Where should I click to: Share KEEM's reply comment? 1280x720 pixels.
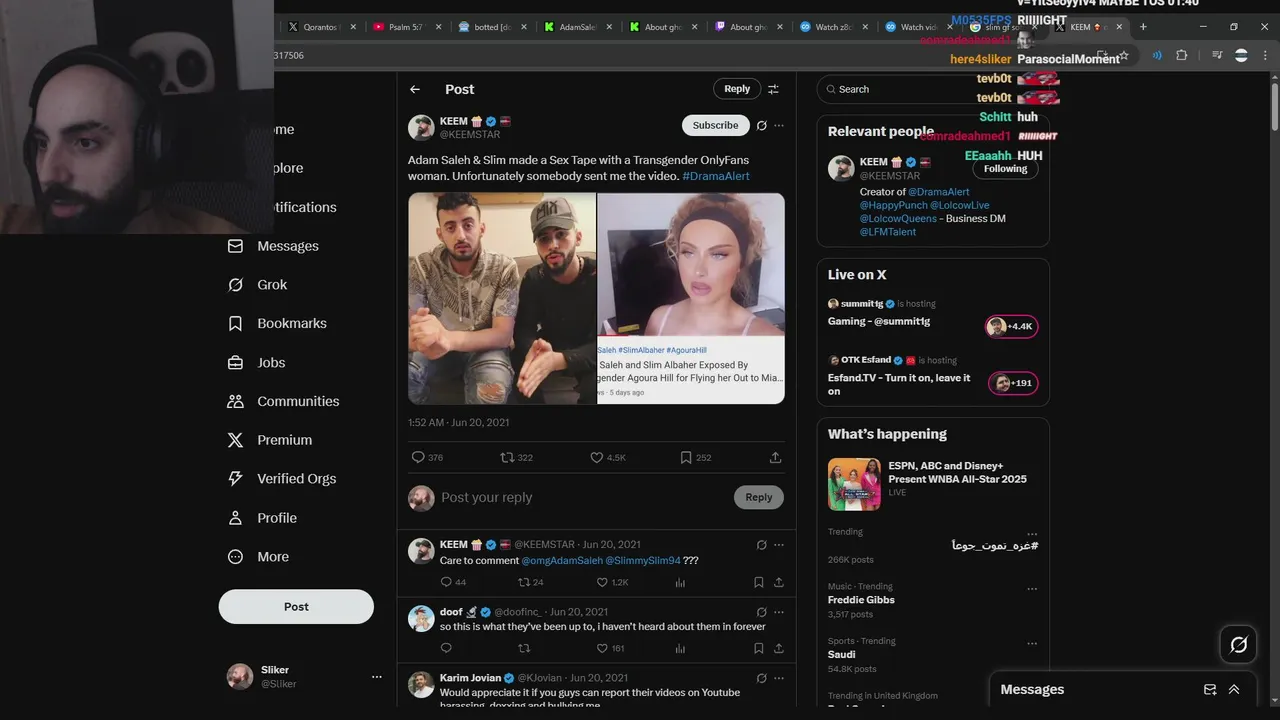coord(779,582)
